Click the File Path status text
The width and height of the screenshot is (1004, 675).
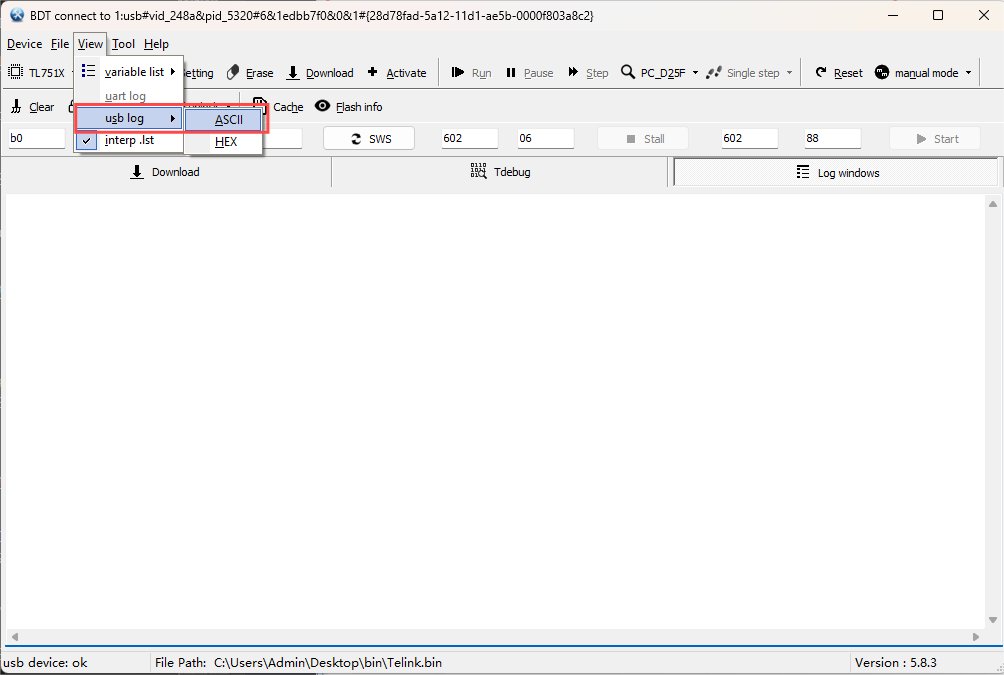coord(298,663)
